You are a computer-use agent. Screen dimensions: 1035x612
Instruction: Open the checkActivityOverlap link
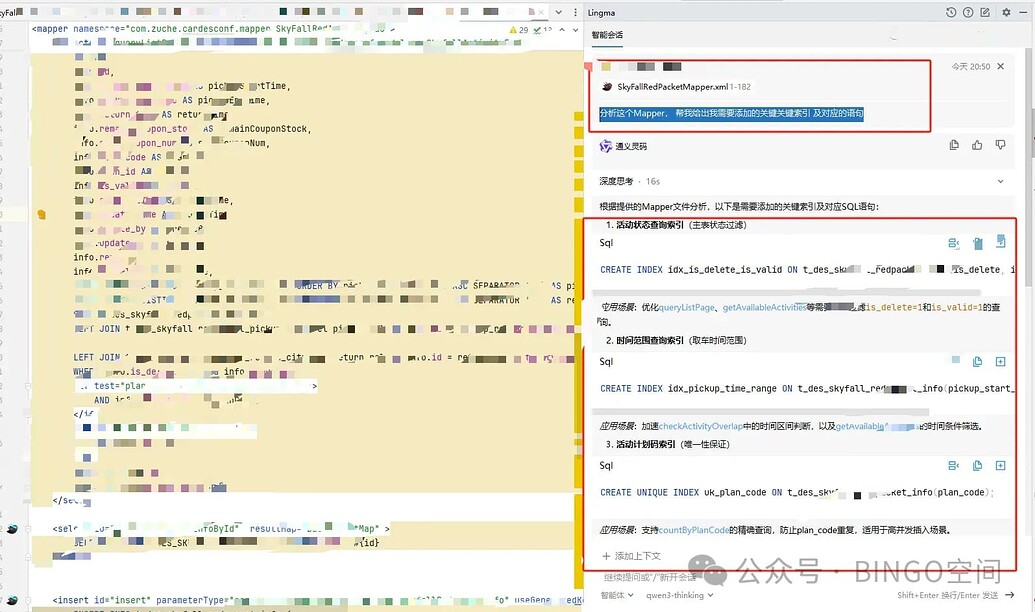coord(701,426)
